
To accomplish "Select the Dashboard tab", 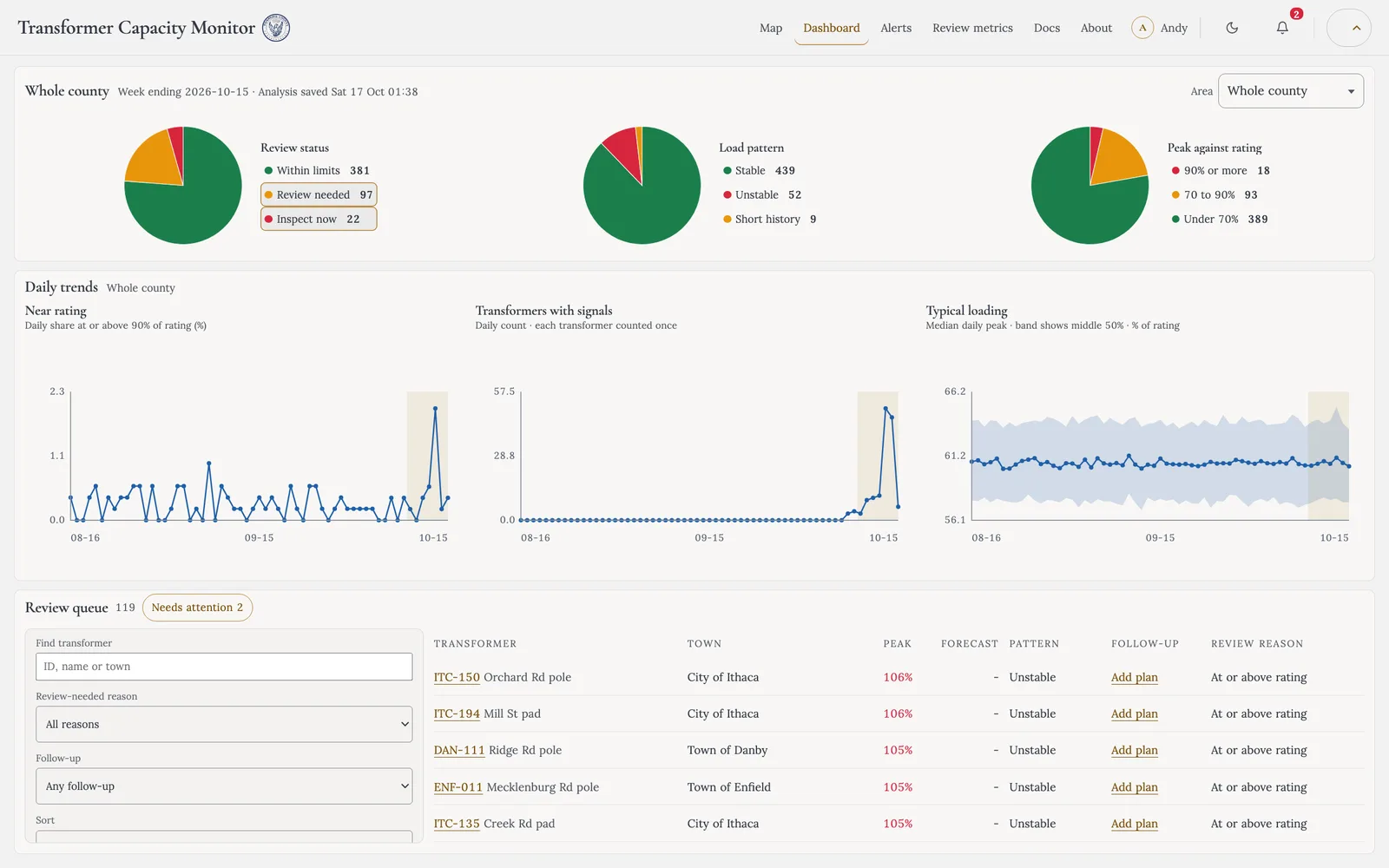I will click(x=832, y=28).
